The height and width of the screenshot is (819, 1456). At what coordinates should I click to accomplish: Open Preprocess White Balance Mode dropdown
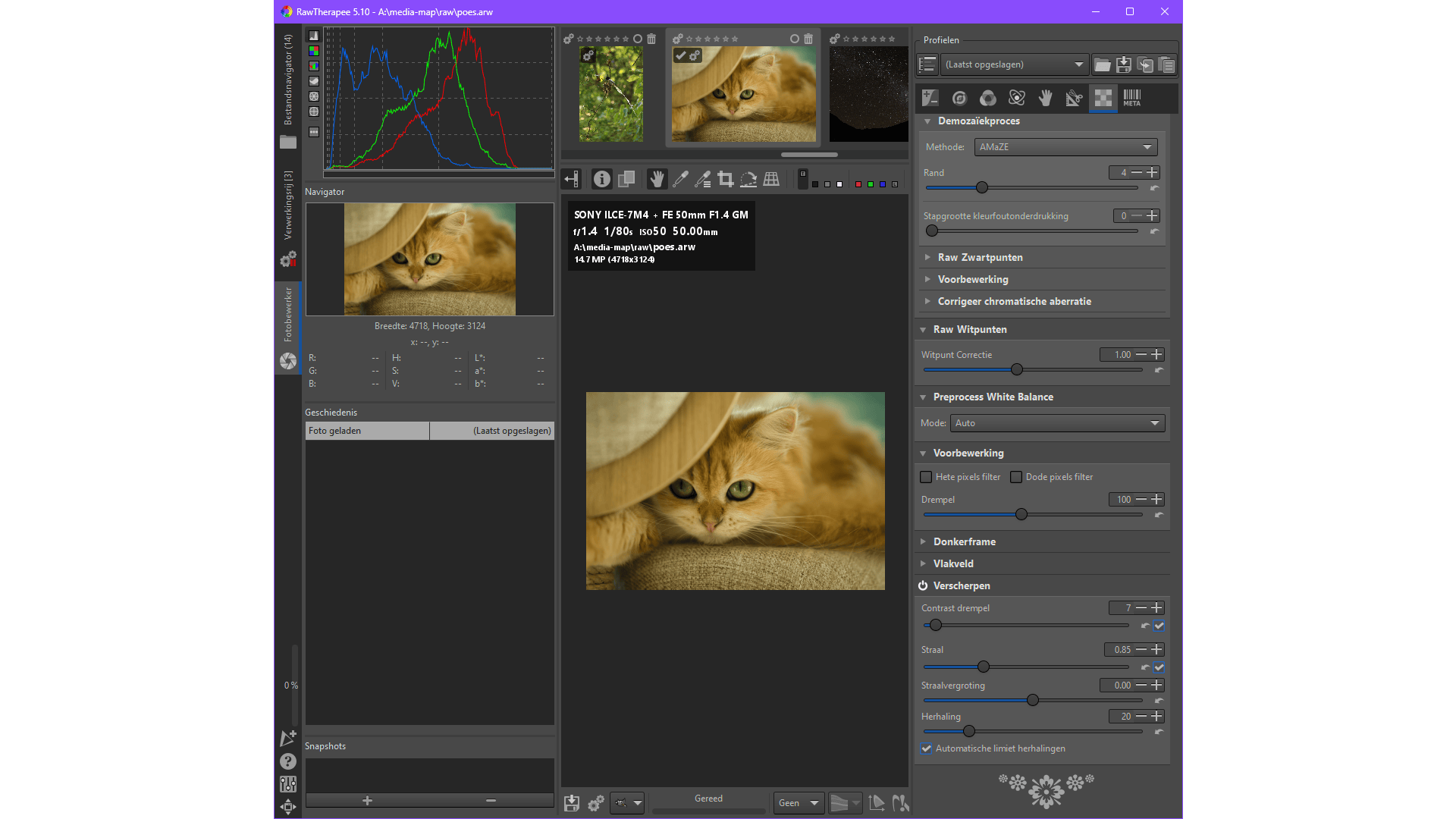point(1056,423)
